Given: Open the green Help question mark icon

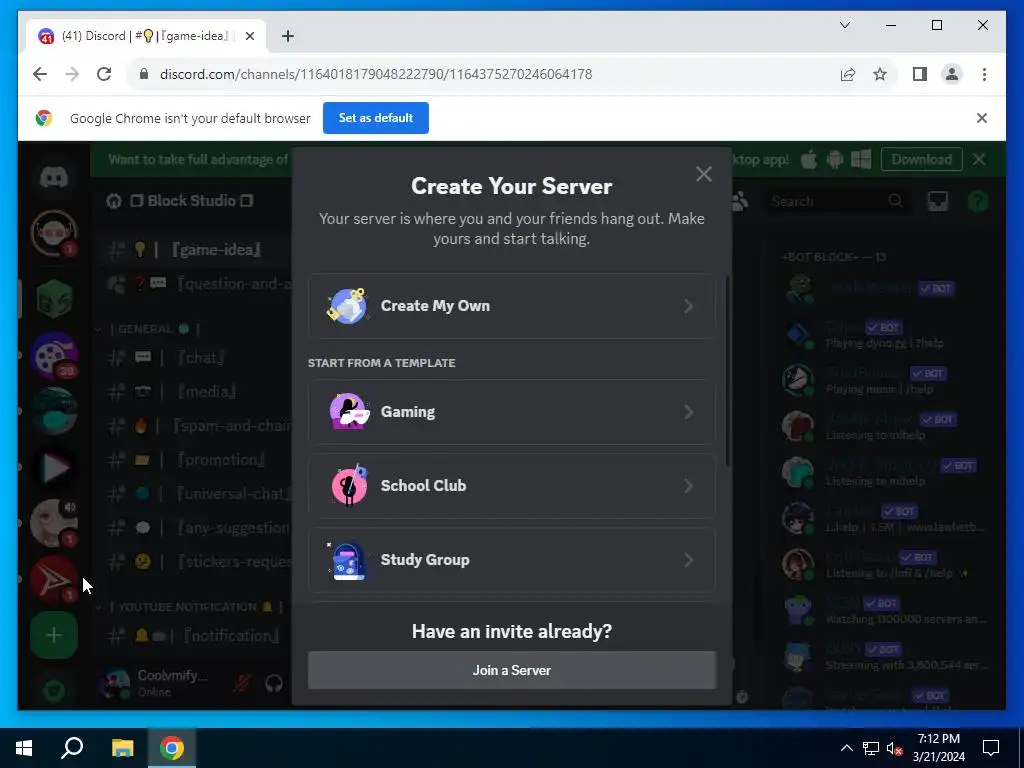Looking at the screenshot, I should 978,201.
